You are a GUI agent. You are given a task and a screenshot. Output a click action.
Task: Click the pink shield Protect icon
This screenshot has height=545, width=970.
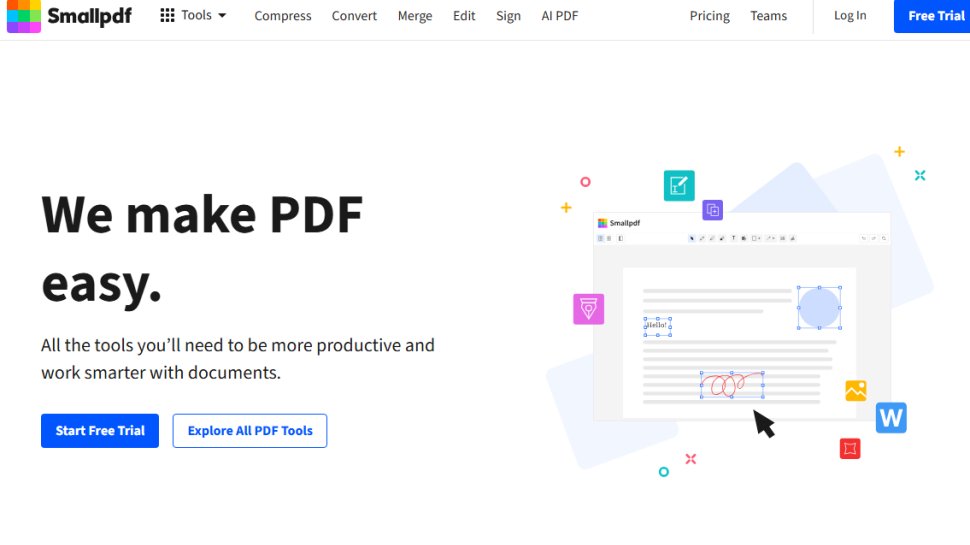(588, 309)
